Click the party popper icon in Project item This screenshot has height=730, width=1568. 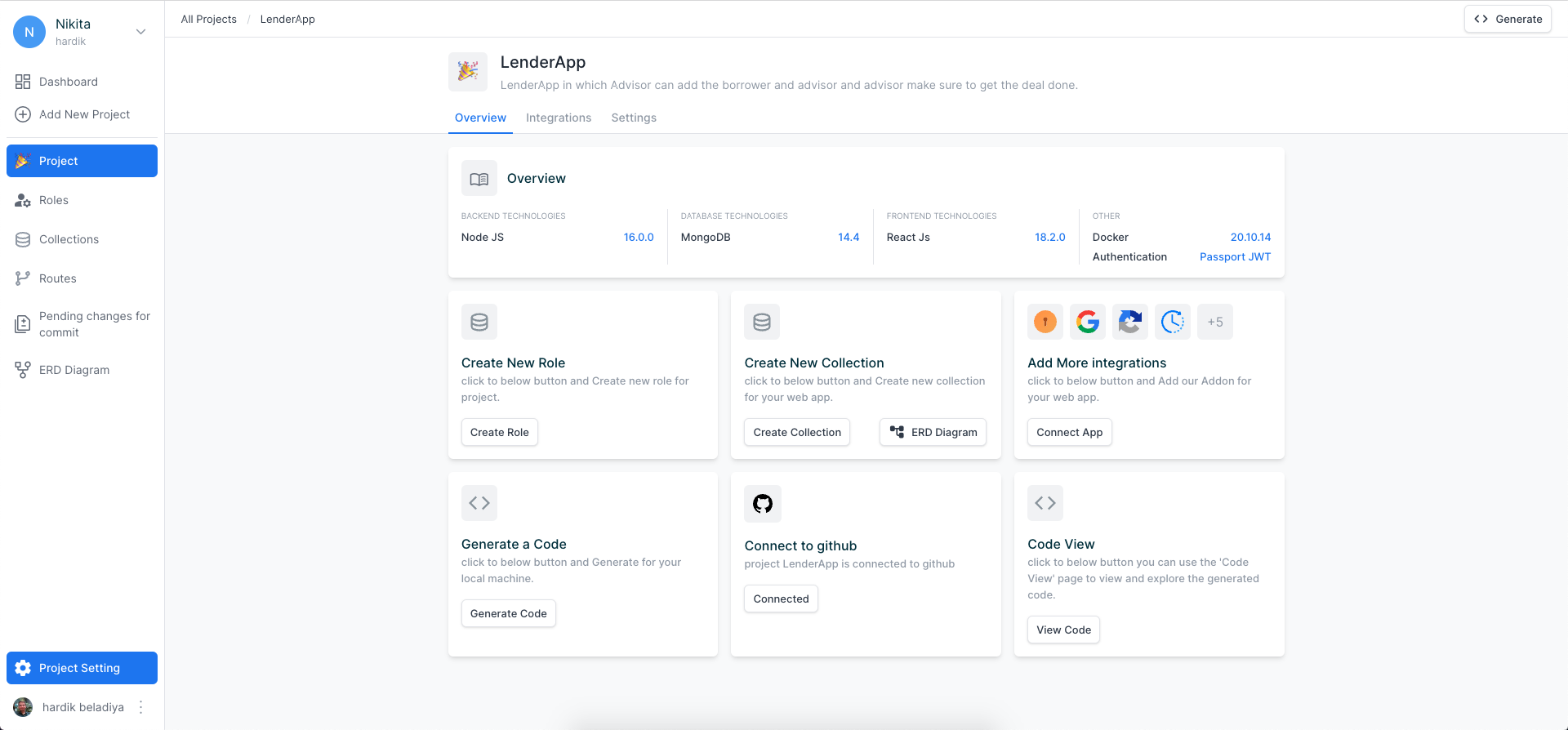(23, 161)
